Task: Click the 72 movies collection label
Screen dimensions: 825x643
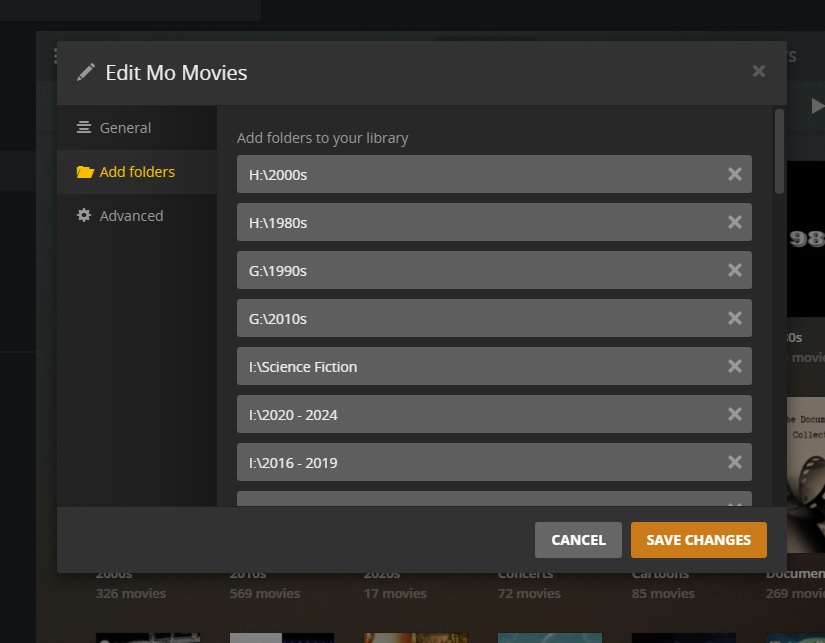Action: [529, 594]
